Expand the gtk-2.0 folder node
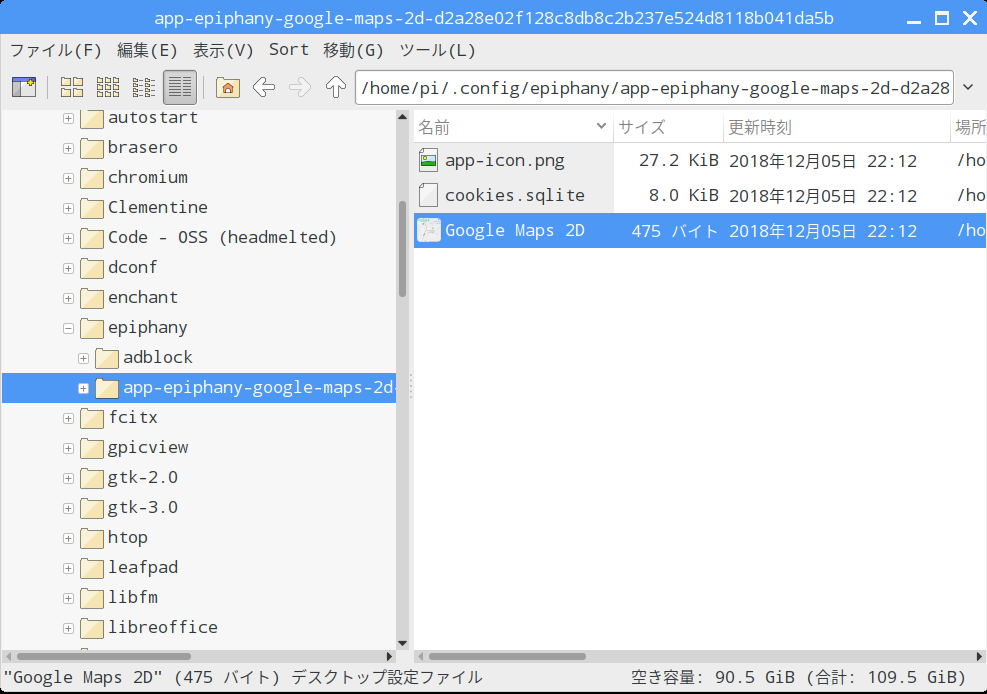The image size is (987, 694). (69, 478)
